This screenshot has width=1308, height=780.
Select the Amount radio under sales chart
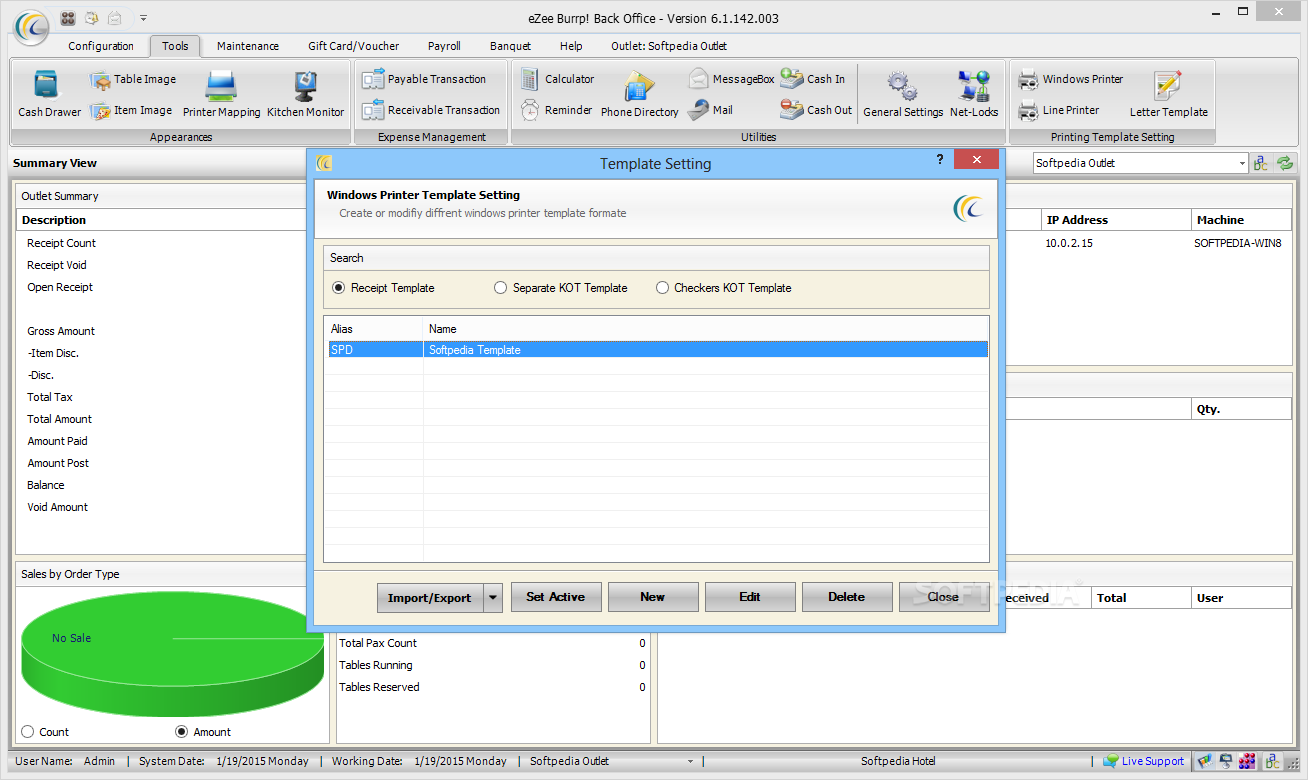coord(181,732)
